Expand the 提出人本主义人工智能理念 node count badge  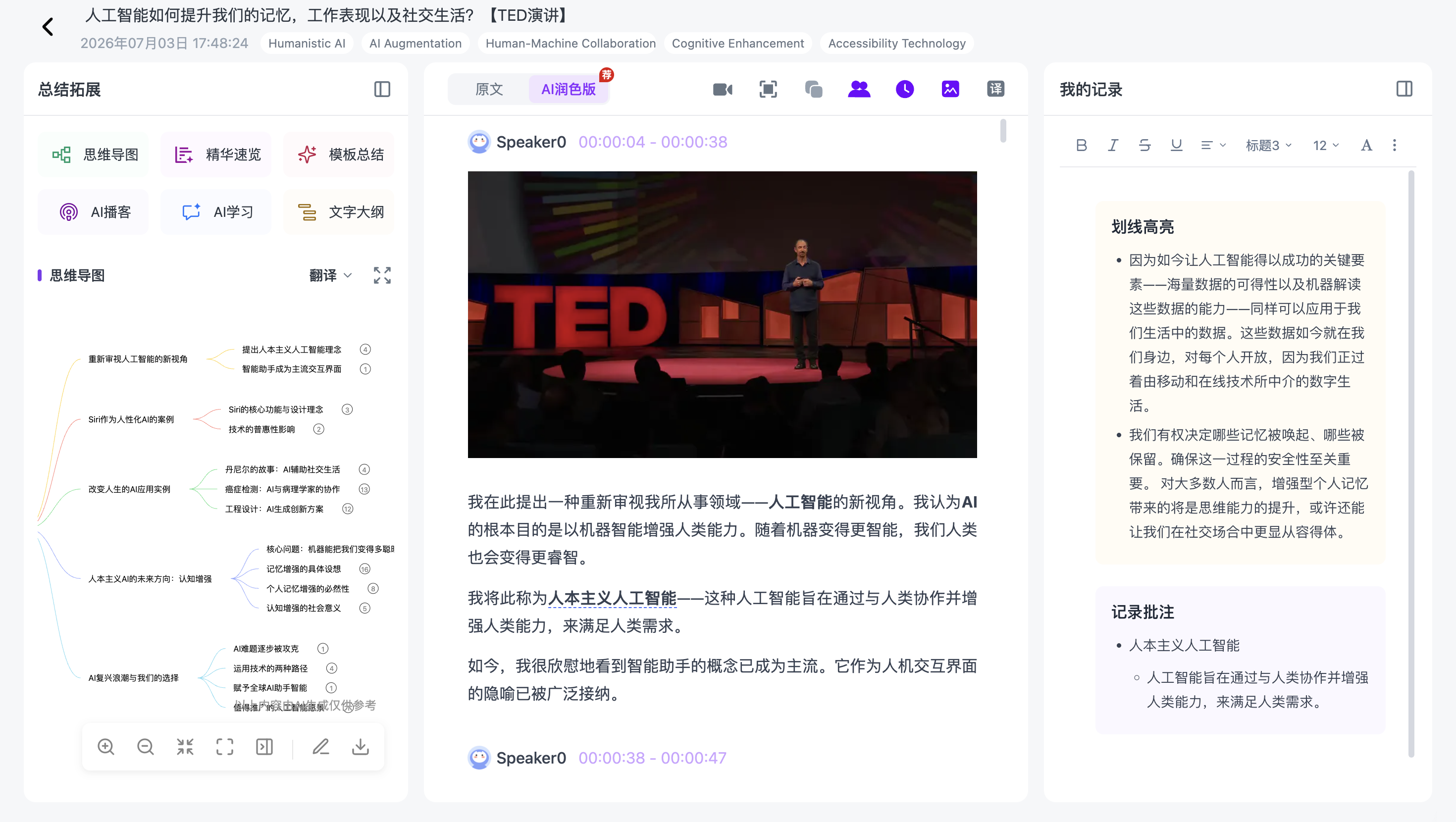pos(365,350)
